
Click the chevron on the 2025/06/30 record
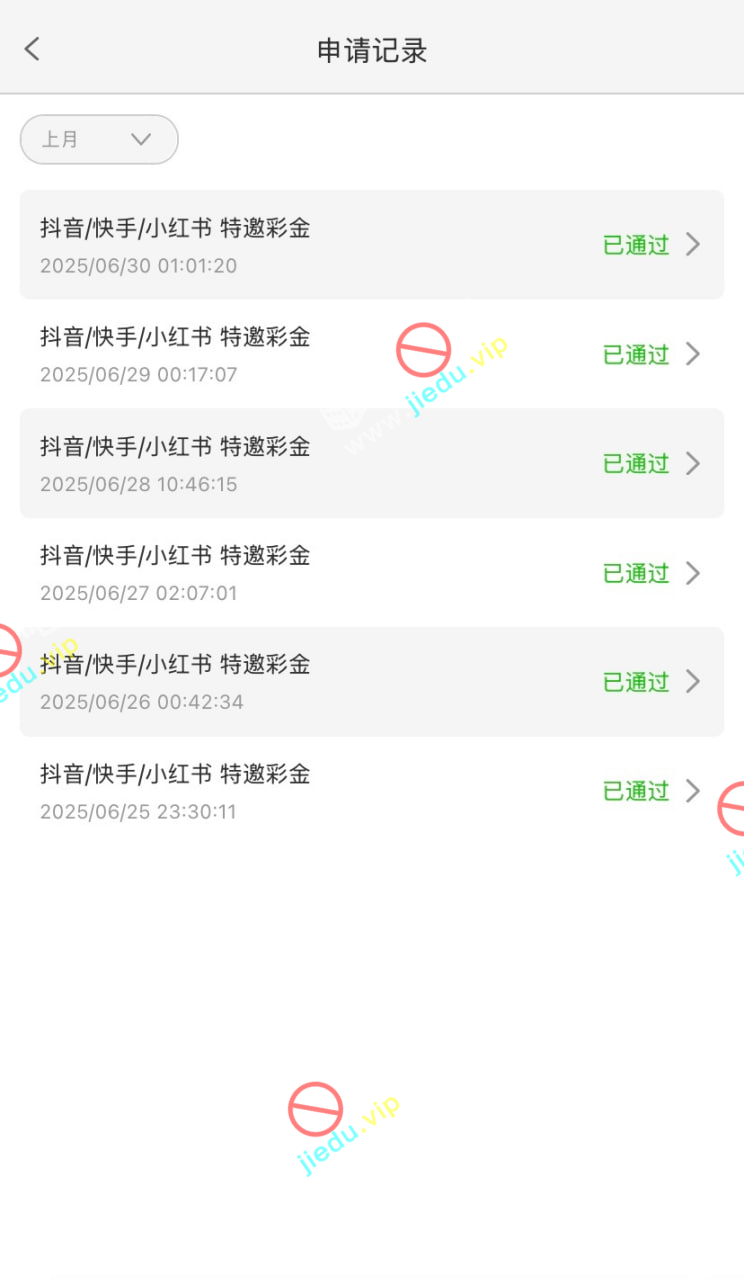pos(693,244)
